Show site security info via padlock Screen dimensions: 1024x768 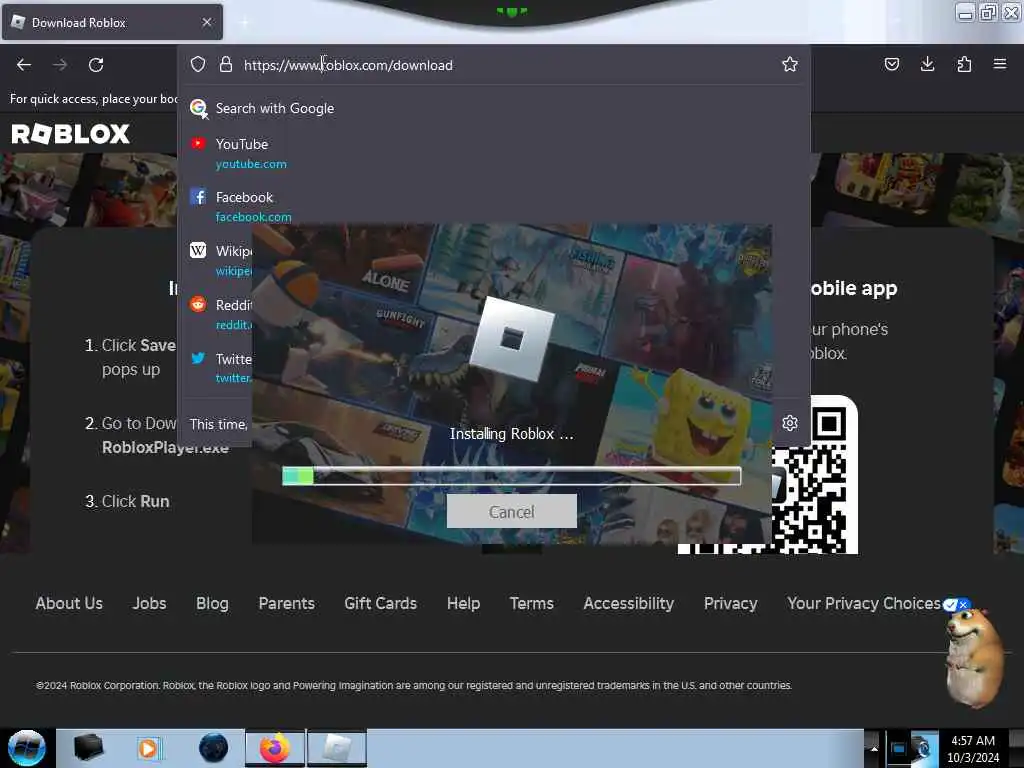(226, 64)
